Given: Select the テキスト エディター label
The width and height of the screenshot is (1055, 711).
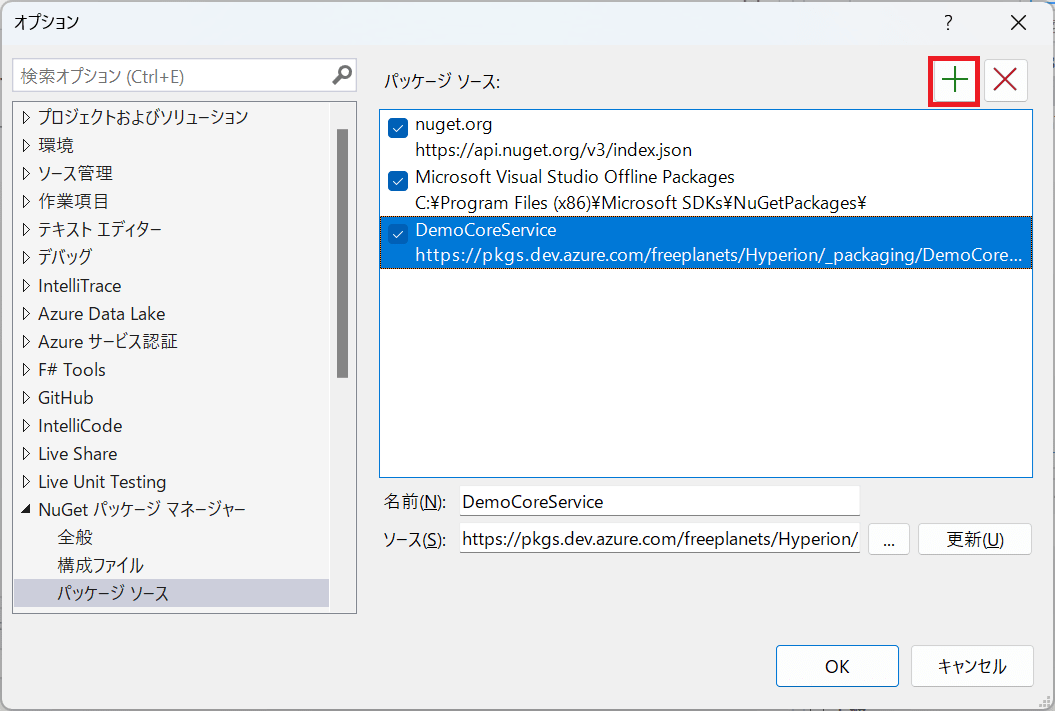Looking at the screenshot, I should pyautogui.click(x=100, y=229).
